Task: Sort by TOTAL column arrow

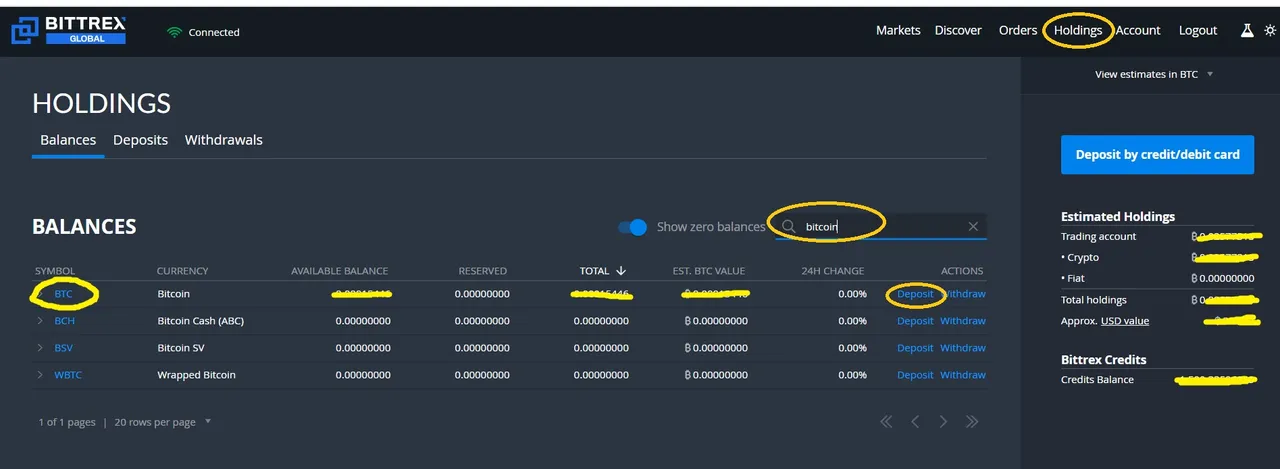Action: [x=621, y=270]
